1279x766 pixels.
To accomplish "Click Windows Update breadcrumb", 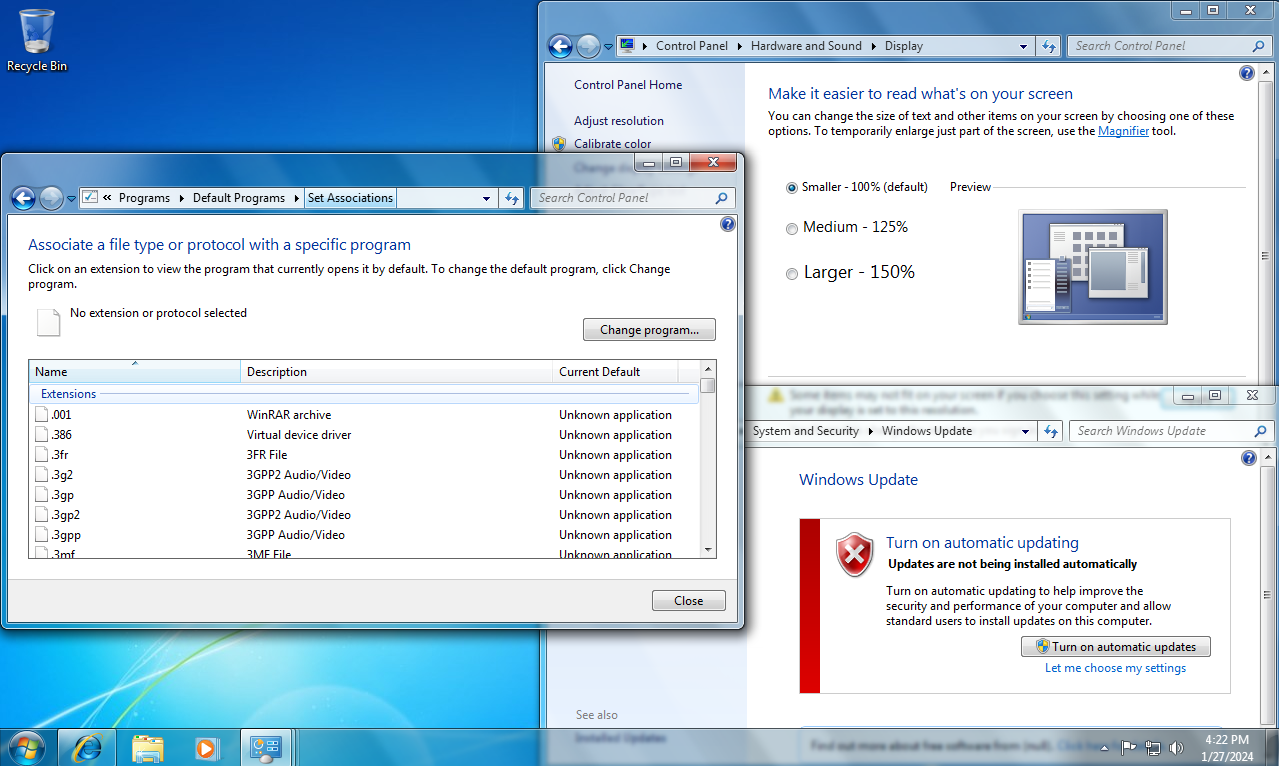I will point(927,431).
